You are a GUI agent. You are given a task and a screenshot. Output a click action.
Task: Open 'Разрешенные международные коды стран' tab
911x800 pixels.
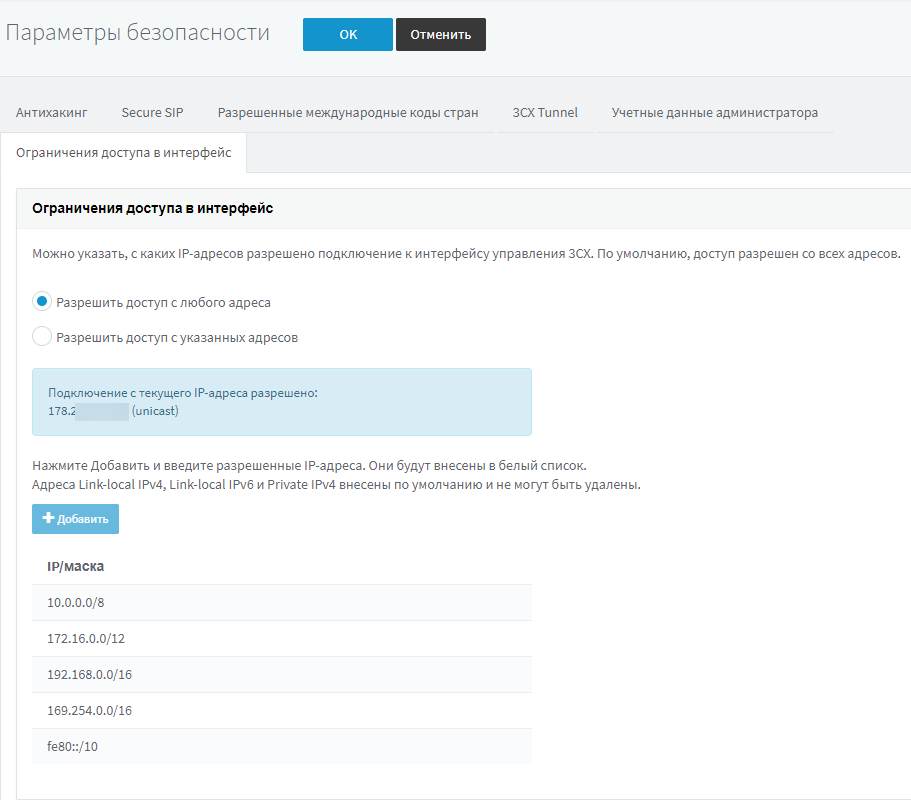(x=348, y=113)
